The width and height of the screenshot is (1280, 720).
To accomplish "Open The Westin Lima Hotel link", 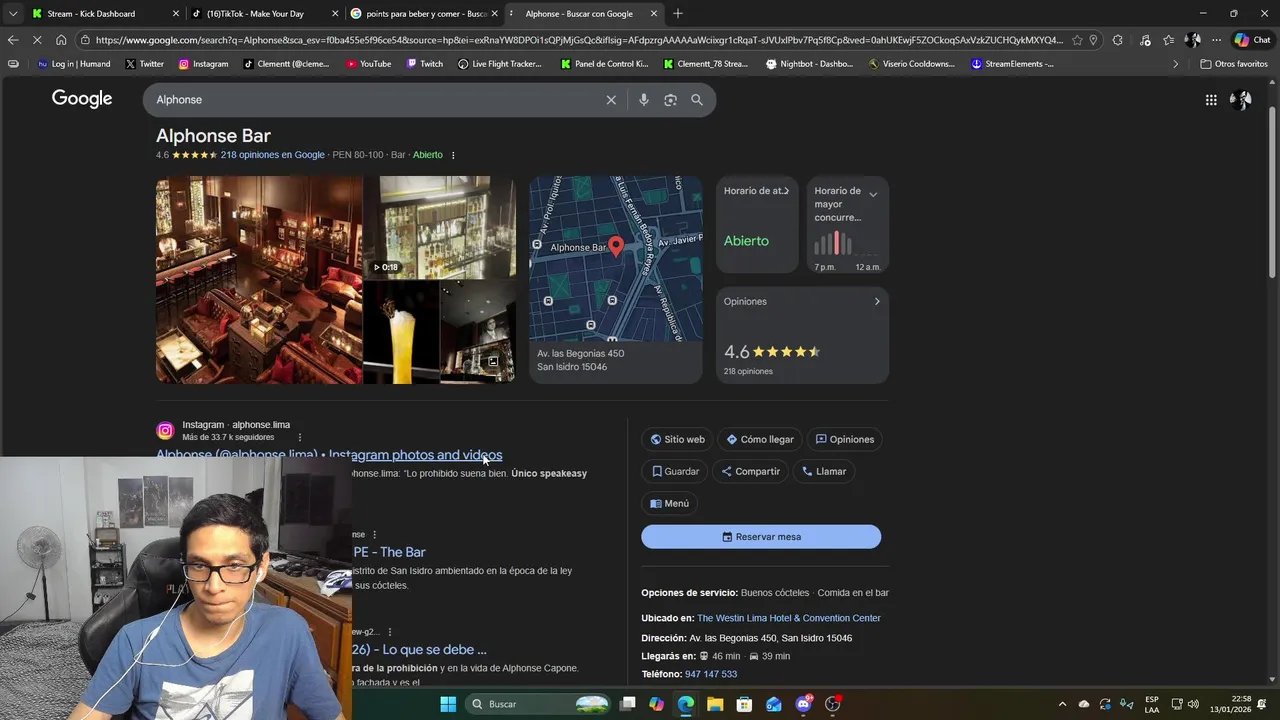I will [x=789, y=618].
